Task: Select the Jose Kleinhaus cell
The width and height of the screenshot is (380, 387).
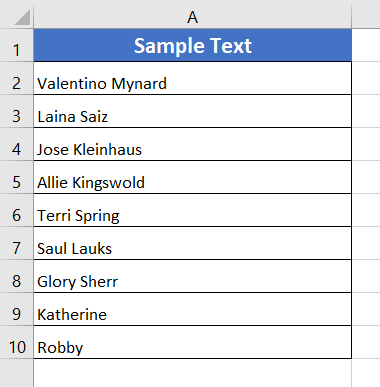Action: click(193, 144)
